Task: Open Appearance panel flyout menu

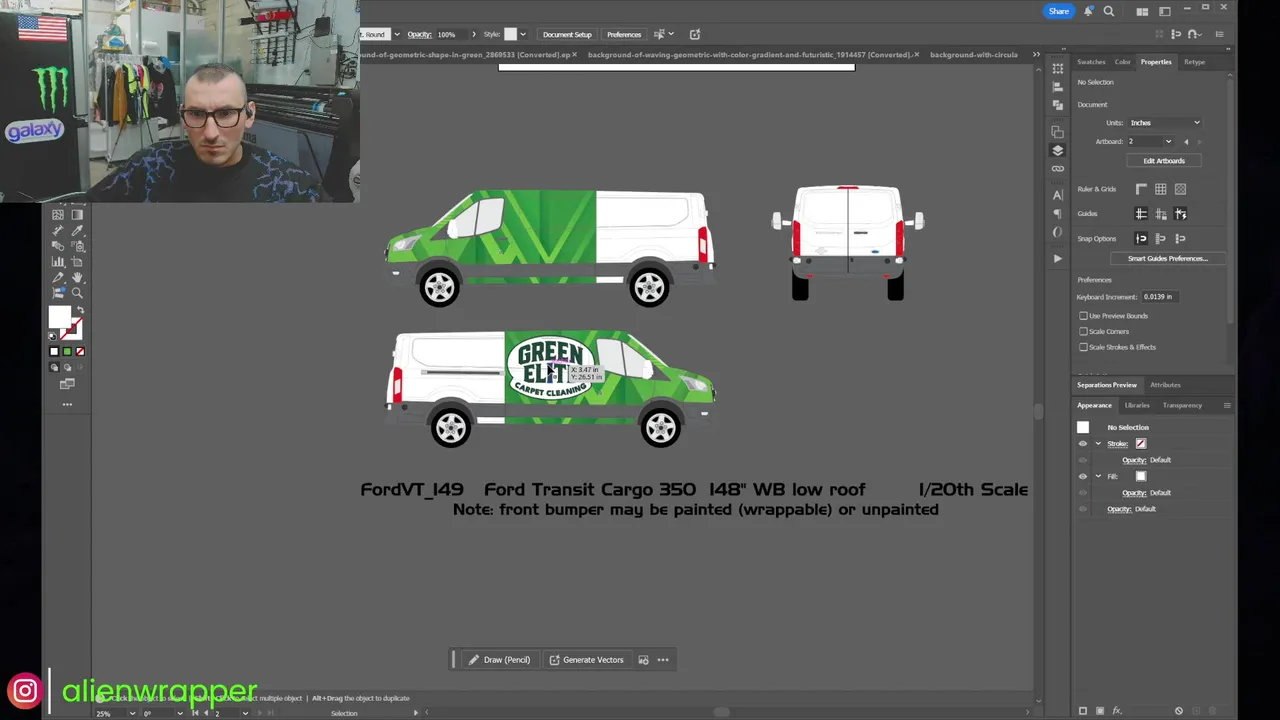Action: point(1227,405)
